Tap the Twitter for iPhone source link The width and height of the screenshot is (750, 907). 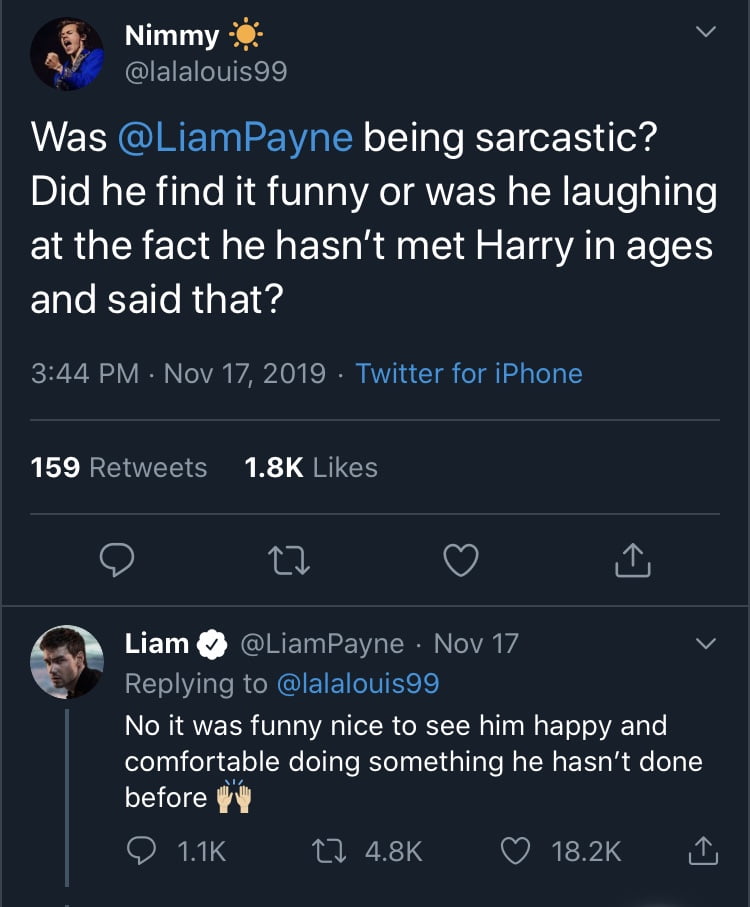468,374
